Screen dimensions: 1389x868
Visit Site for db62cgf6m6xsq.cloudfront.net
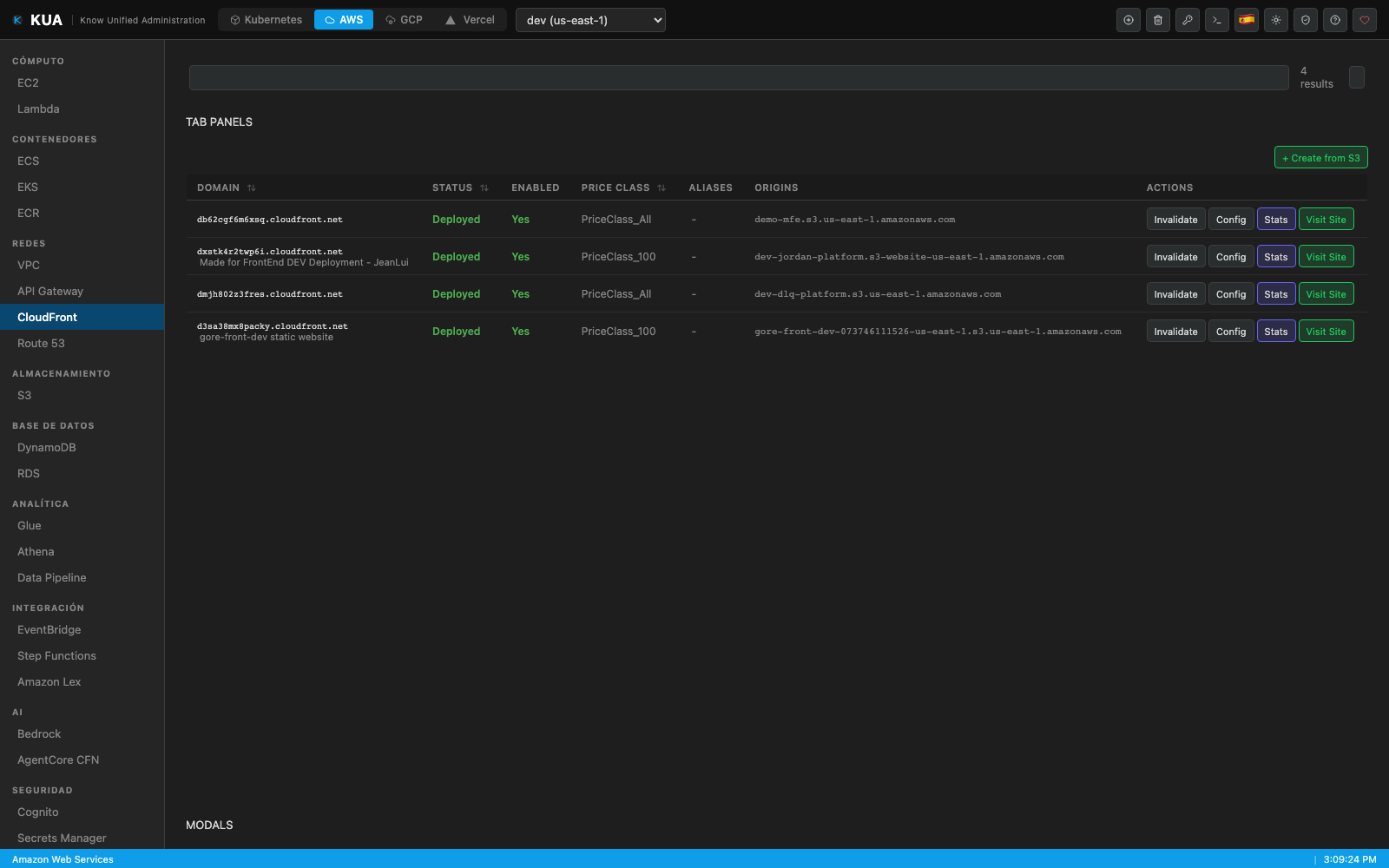1326,220
